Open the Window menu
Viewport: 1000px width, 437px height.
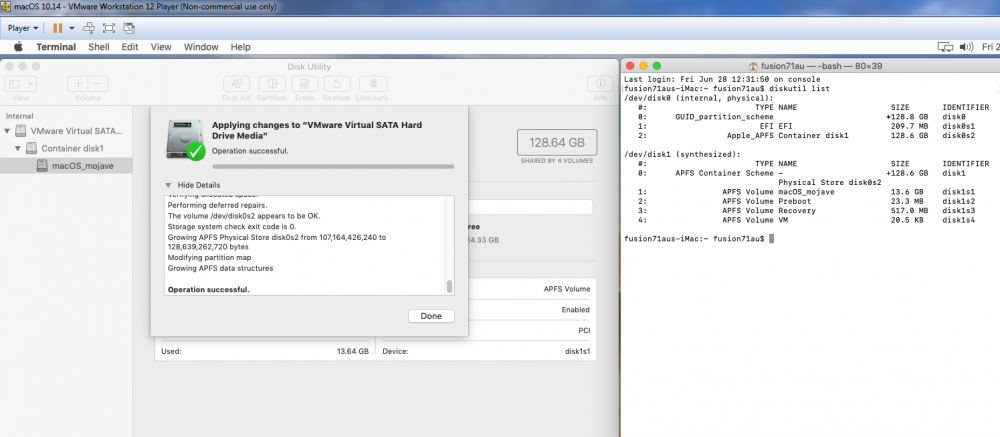[x=201, y=47]
